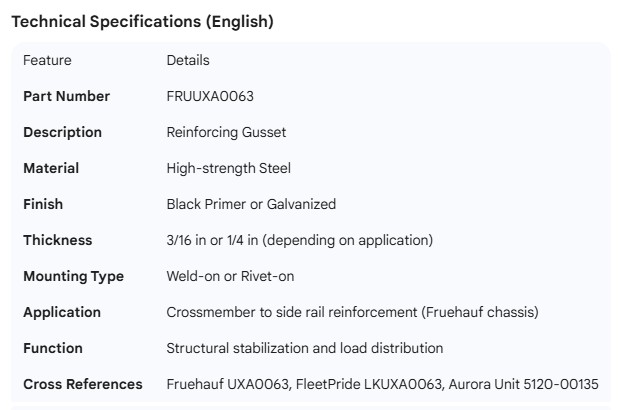Select the Function row label
Image resolution: width=621 pixels, height=410 pixels.
[53, 348]
